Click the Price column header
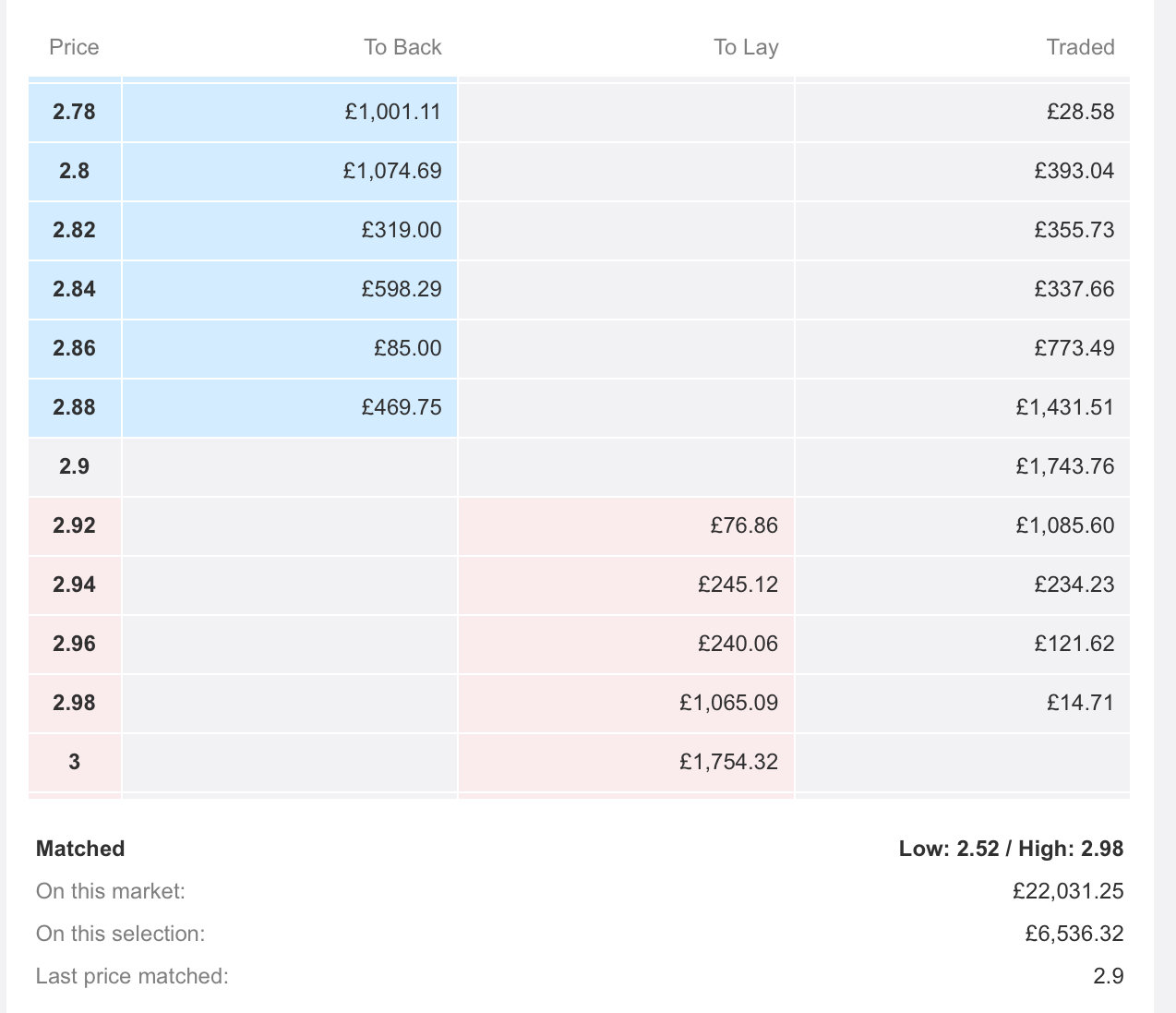 tap(74, 47)
